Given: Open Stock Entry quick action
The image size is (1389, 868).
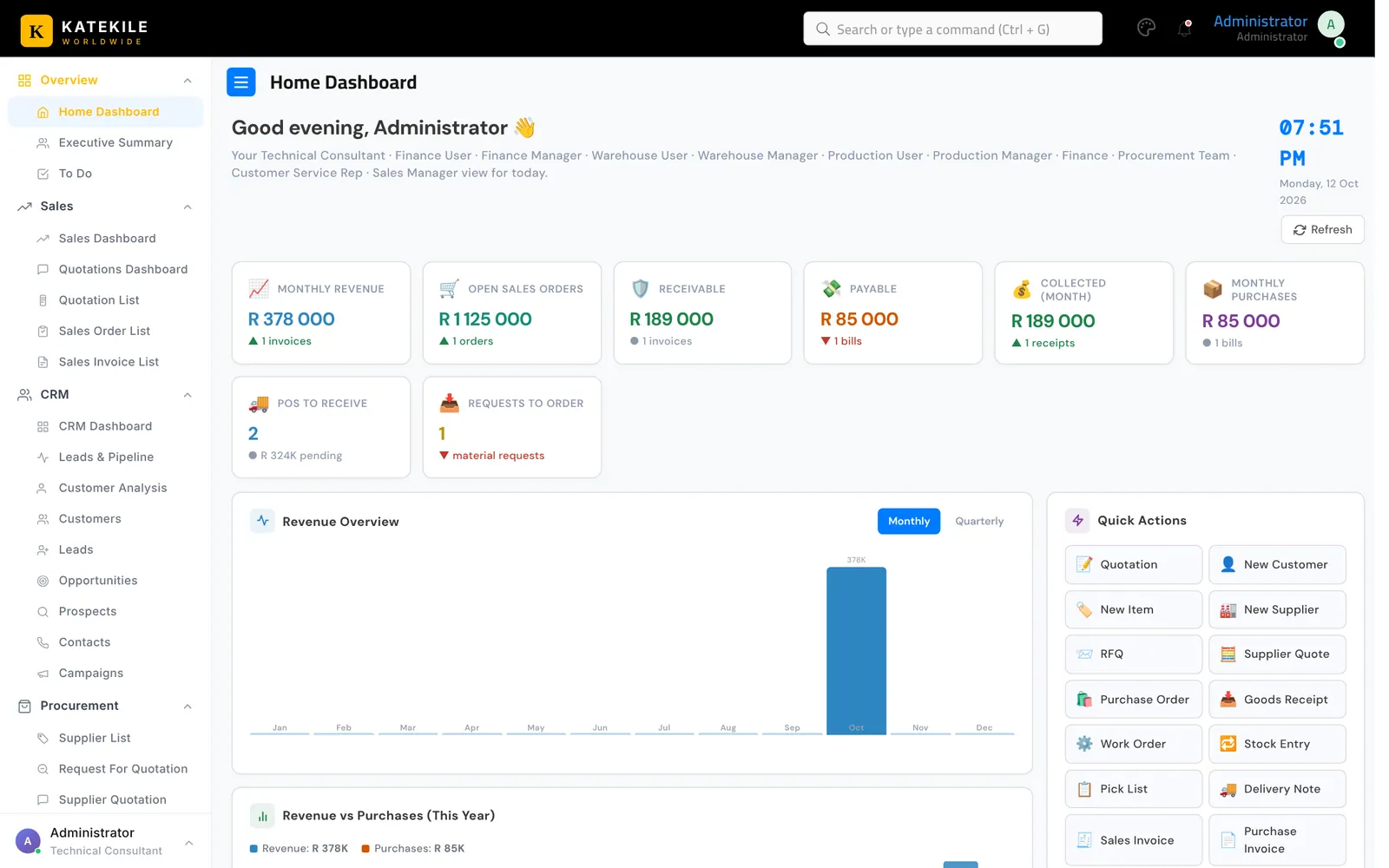Looking at the screenshot, I should click(1277, 744).
